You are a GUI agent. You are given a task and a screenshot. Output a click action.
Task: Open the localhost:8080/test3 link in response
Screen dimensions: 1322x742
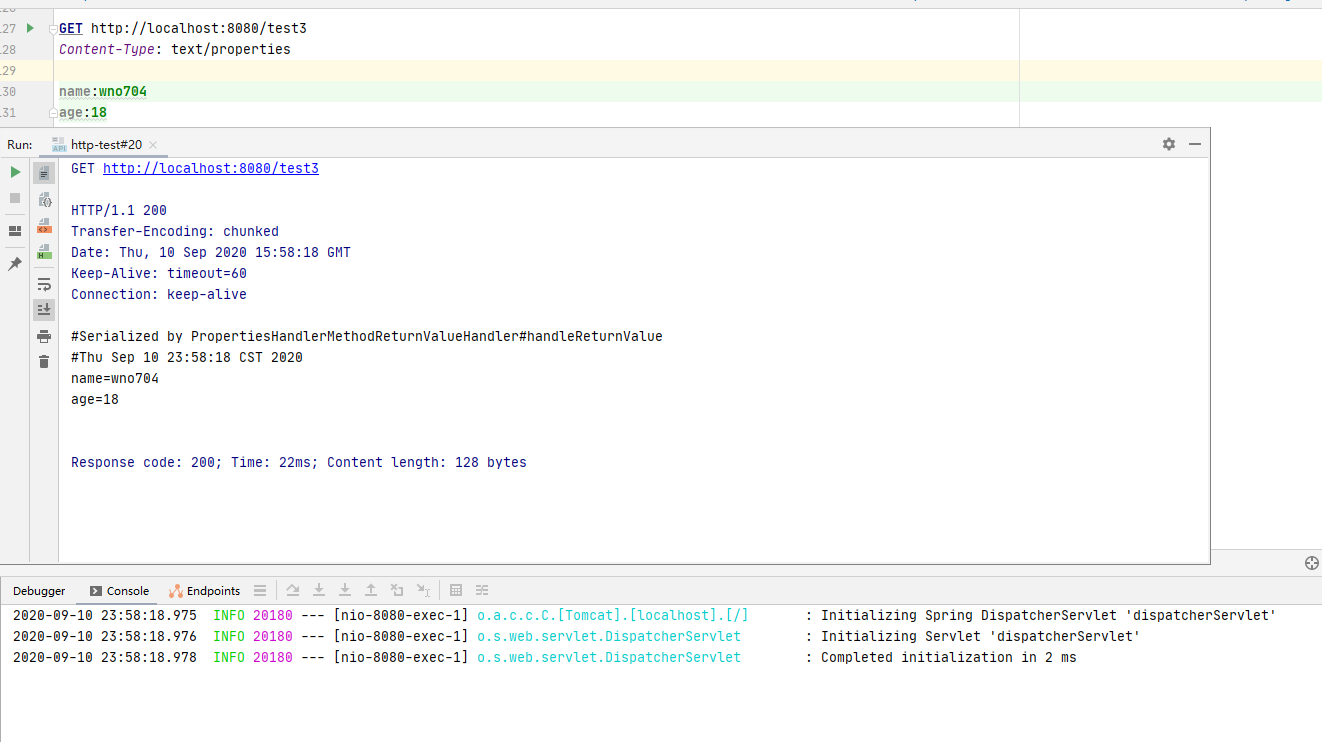click(x=210, y=169)
